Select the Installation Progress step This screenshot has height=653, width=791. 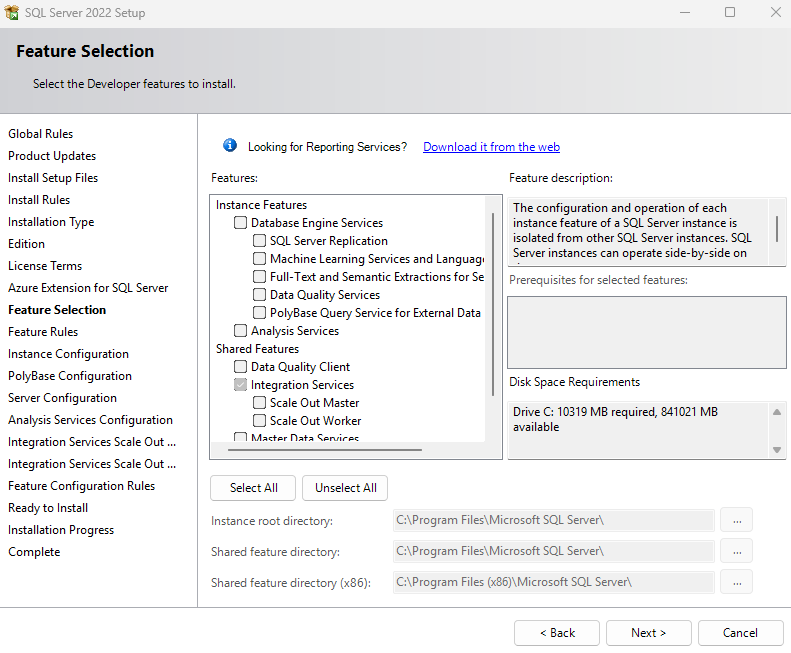pyautogui.click(x=61, y=530)
